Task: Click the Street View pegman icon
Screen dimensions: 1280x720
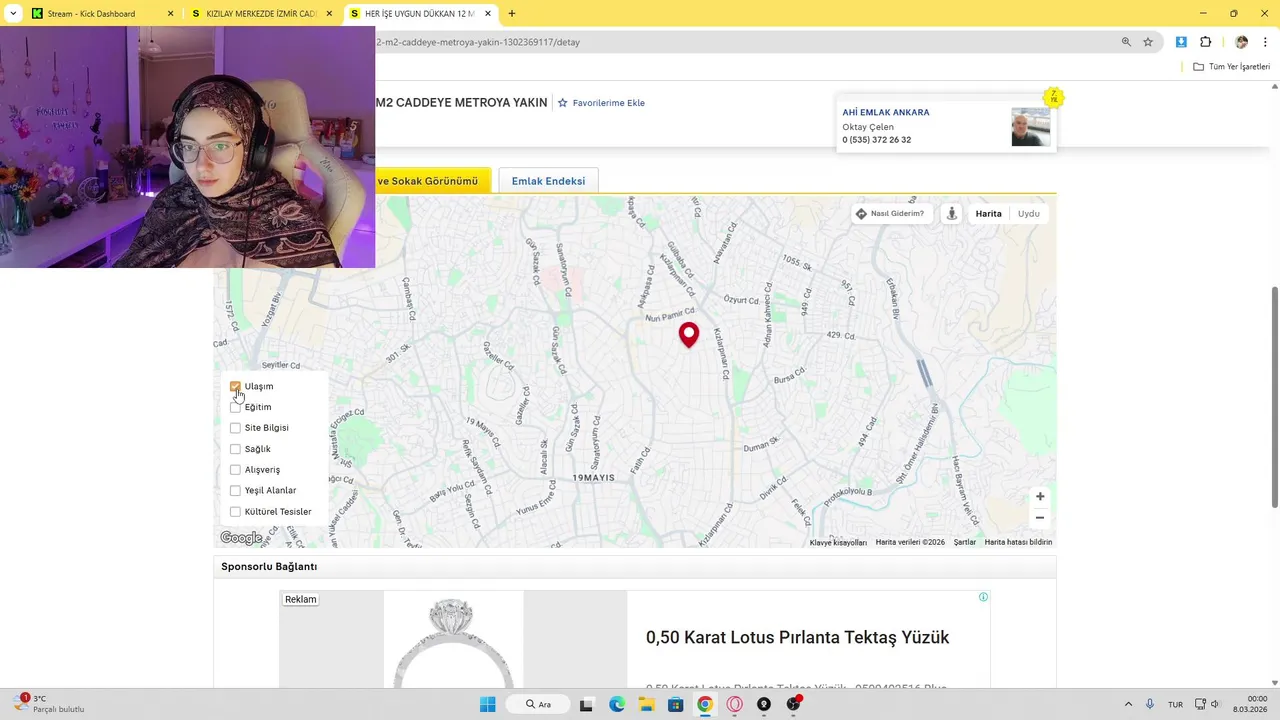Action: click(x=952, y=214)
